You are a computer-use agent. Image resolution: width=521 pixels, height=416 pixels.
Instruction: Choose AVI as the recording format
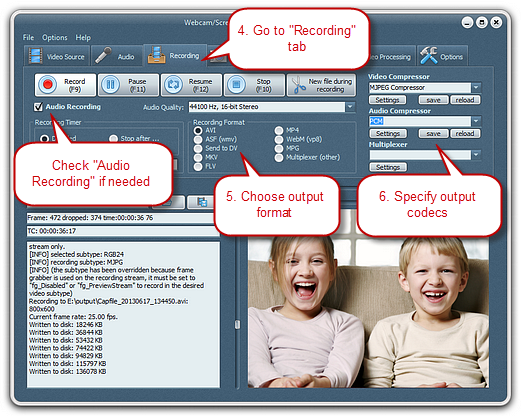point(198,130)
